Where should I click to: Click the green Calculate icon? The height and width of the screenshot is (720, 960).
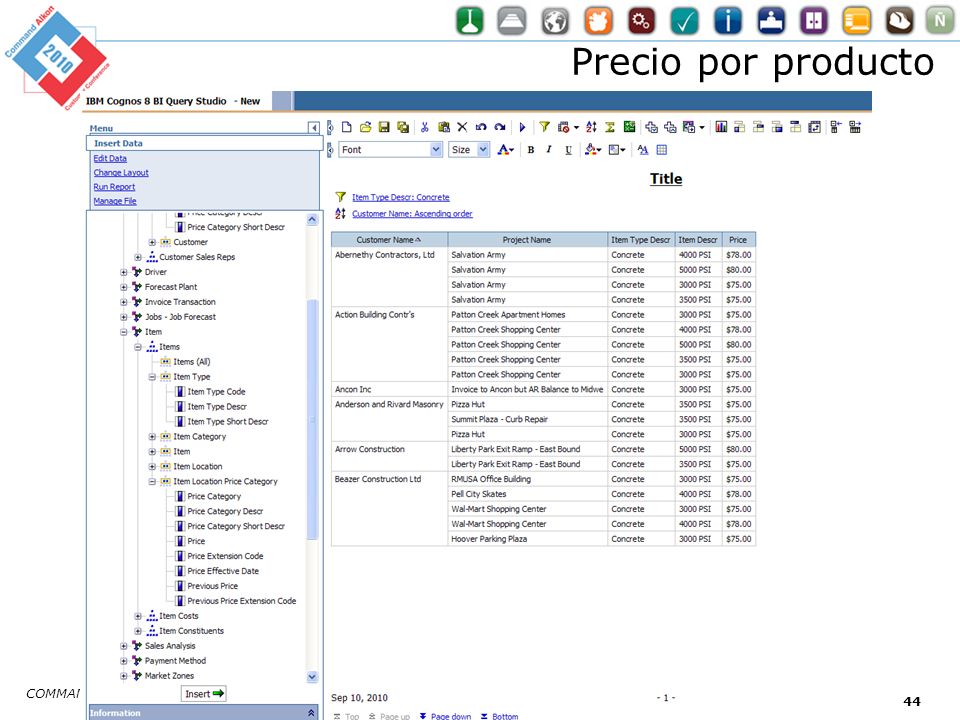coord(629,127)
